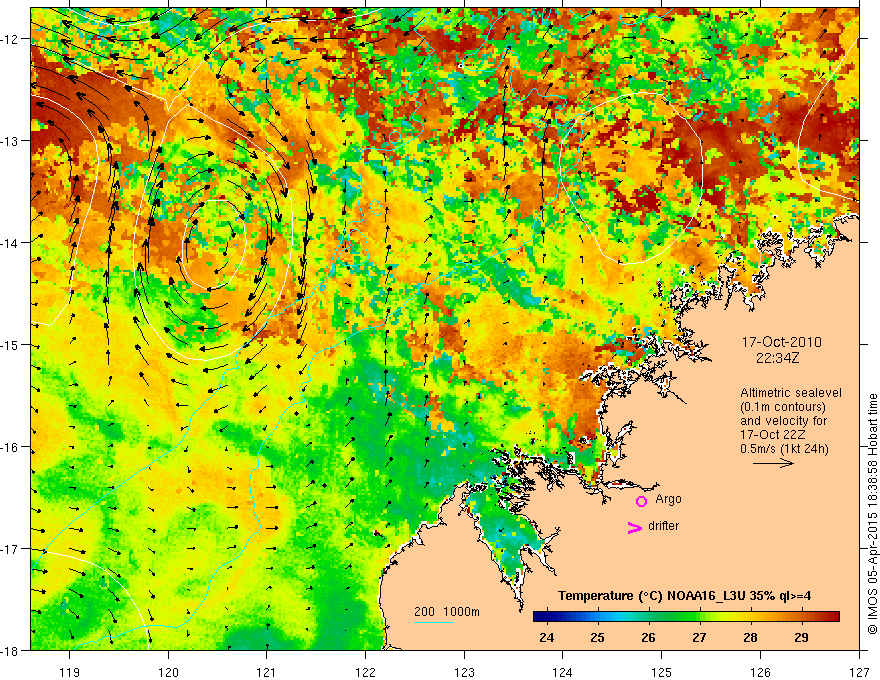The image size is (880, 680).
Task: Click the longitude axis label 122
Action: (x=365, y=672)
